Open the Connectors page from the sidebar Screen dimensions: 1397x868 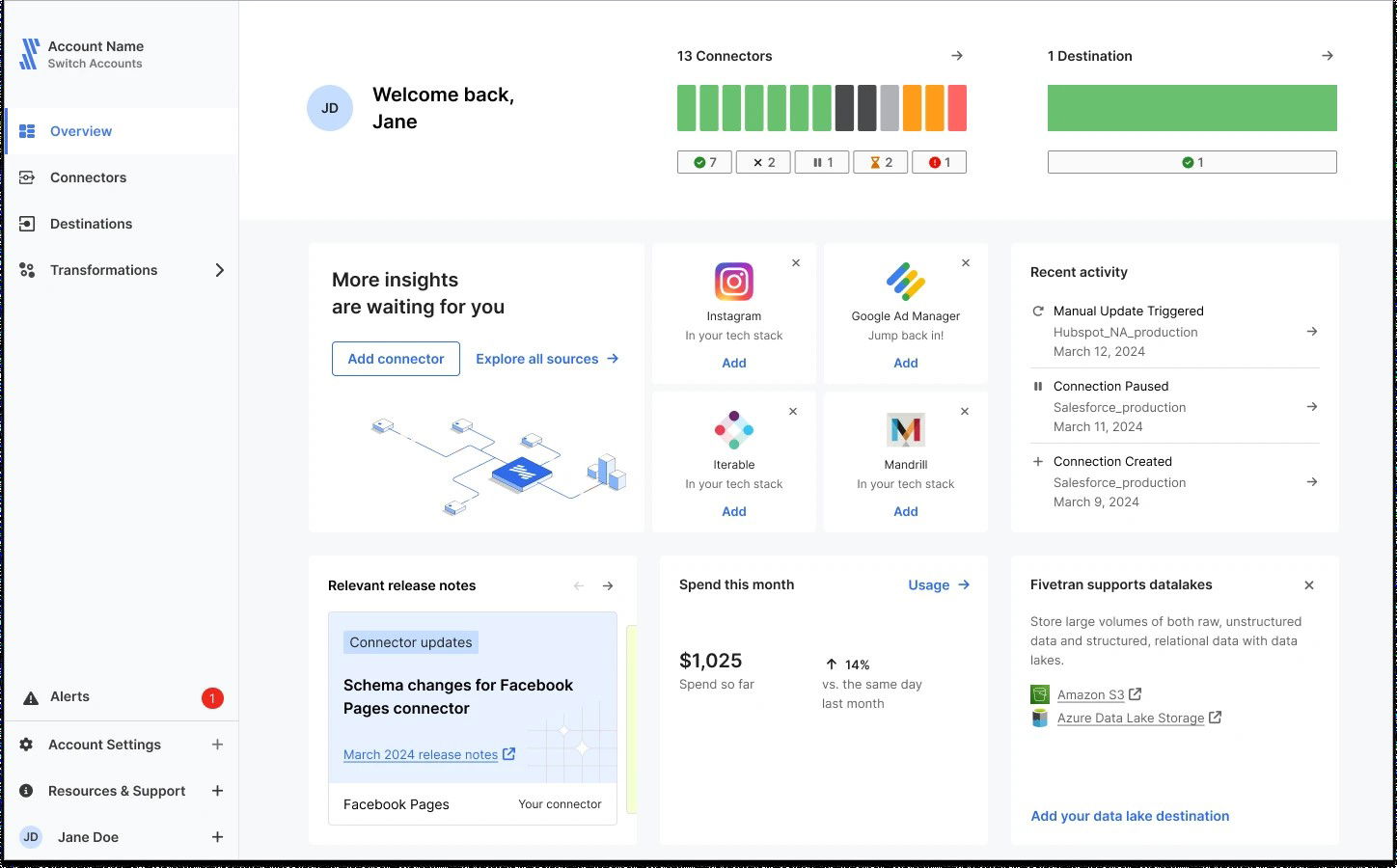tap(88, 177)
